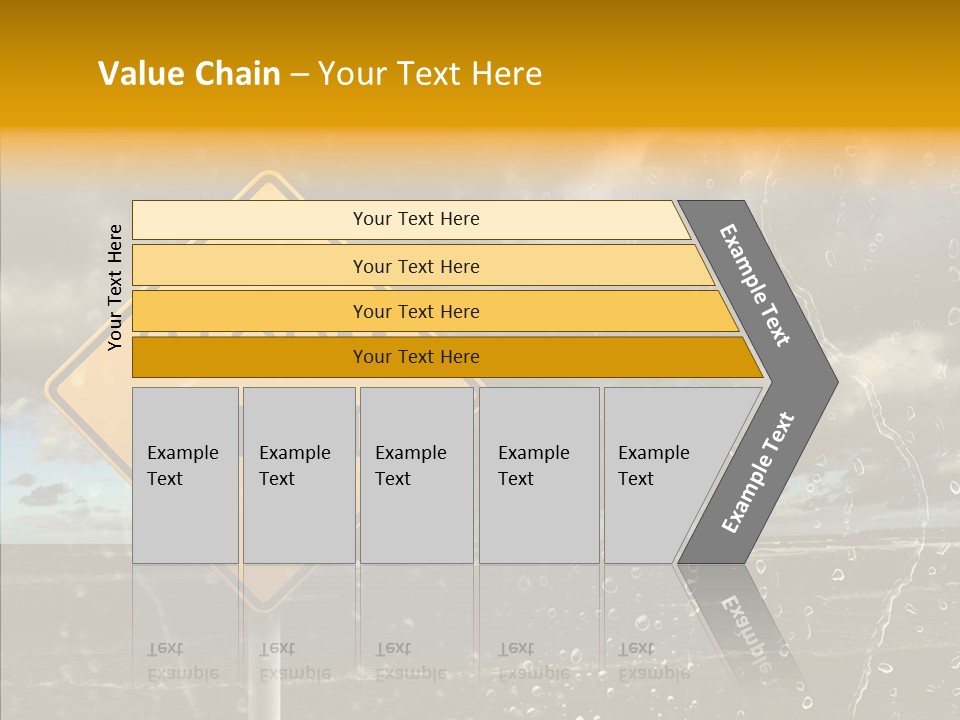Click the text 'Your Text Here' in title
The width and height of the screenshot is (960, 720).
coord(430,74)
